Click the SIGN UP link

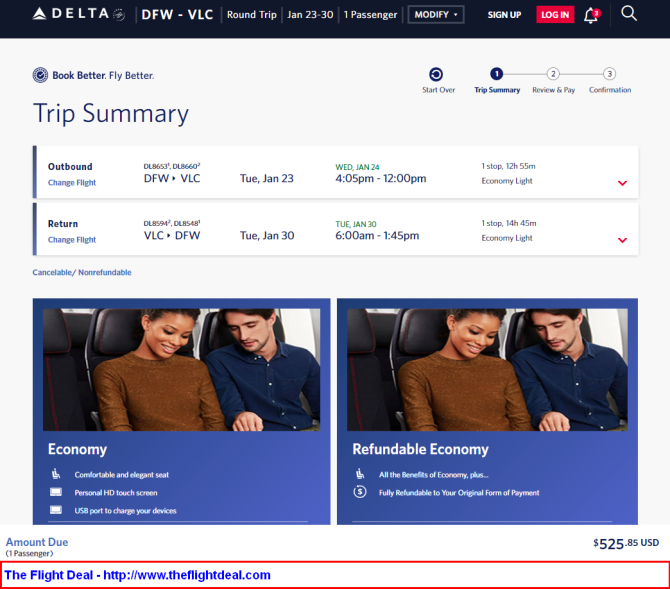[x=504, y=15]
